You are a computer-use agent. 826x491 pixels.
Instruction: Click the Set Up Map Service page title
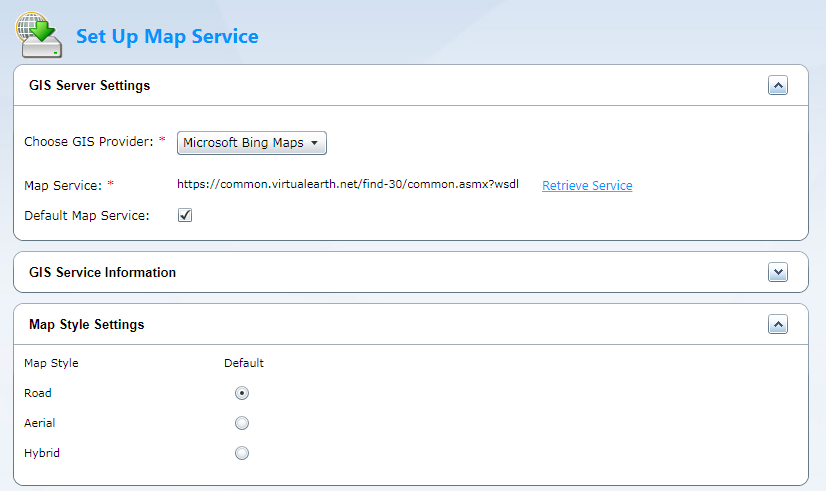tap(167, 37)
